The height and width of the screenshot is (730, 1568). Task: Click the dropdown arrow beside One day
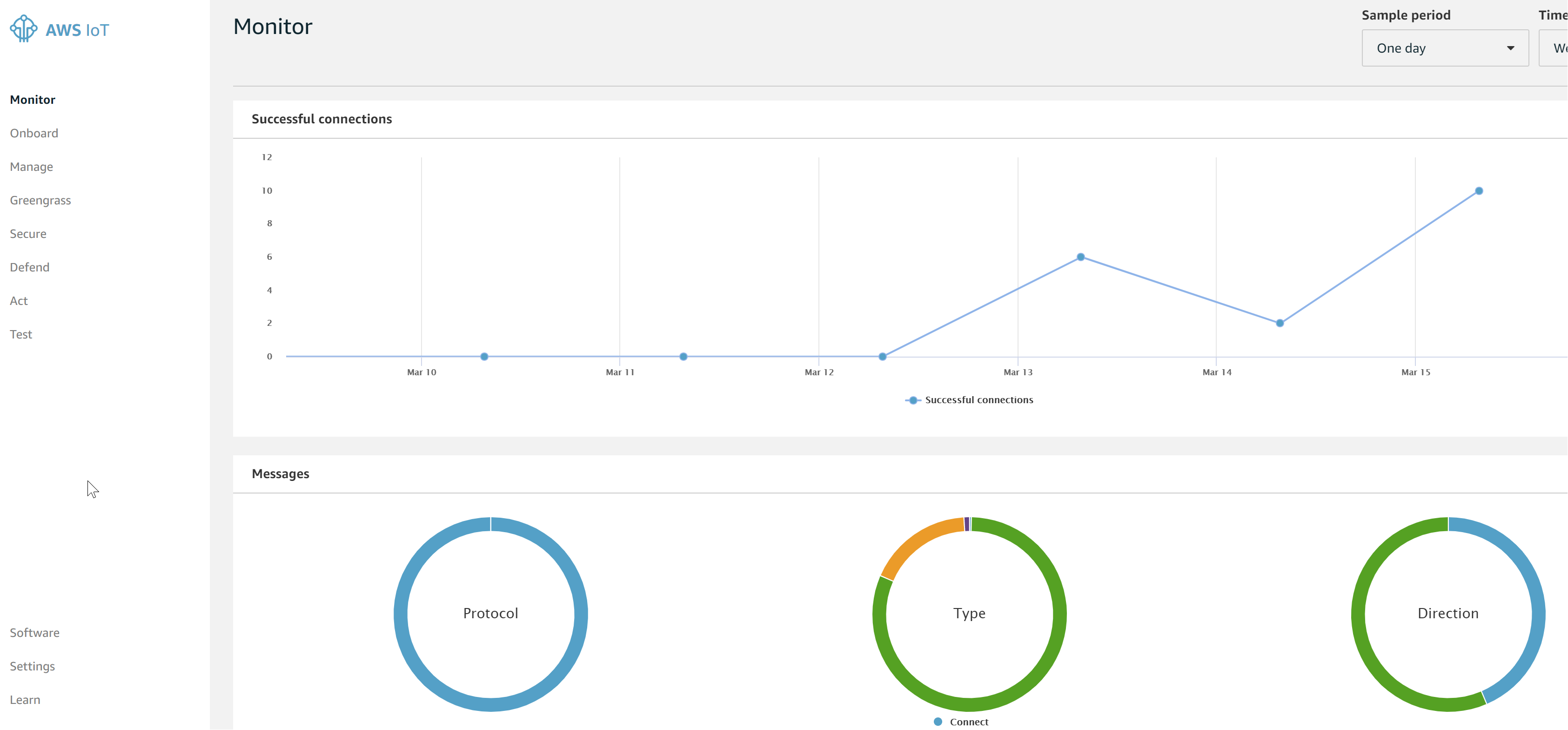click(x=1510, y=48)
